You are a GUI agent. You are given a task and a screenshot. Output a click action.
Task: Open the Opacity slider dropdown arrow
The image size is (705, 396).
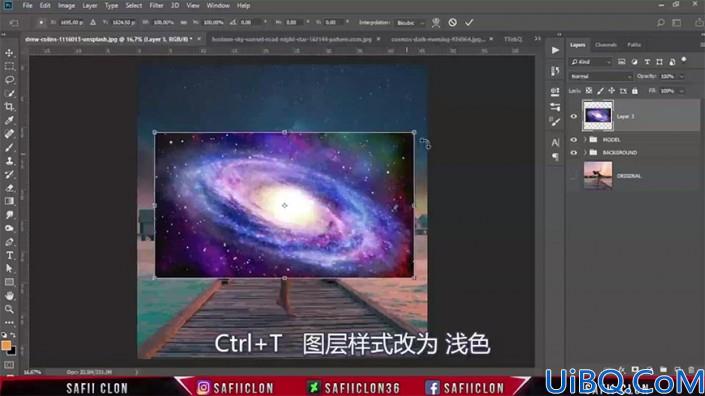pyautogui.click(x=682, y=76)
